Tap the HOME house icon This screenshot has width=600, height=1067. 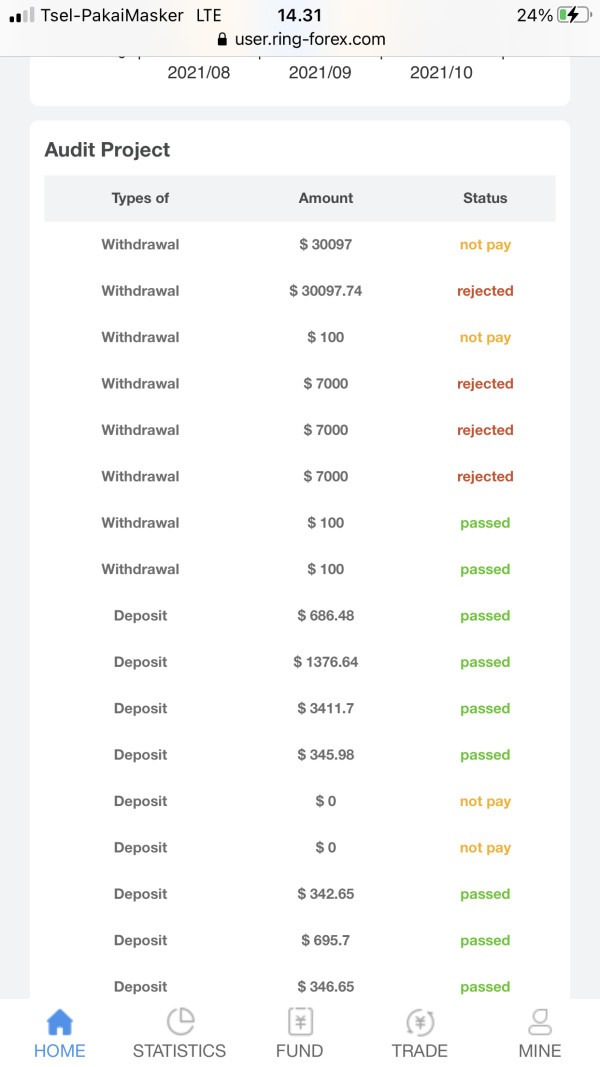(60, 1022)
